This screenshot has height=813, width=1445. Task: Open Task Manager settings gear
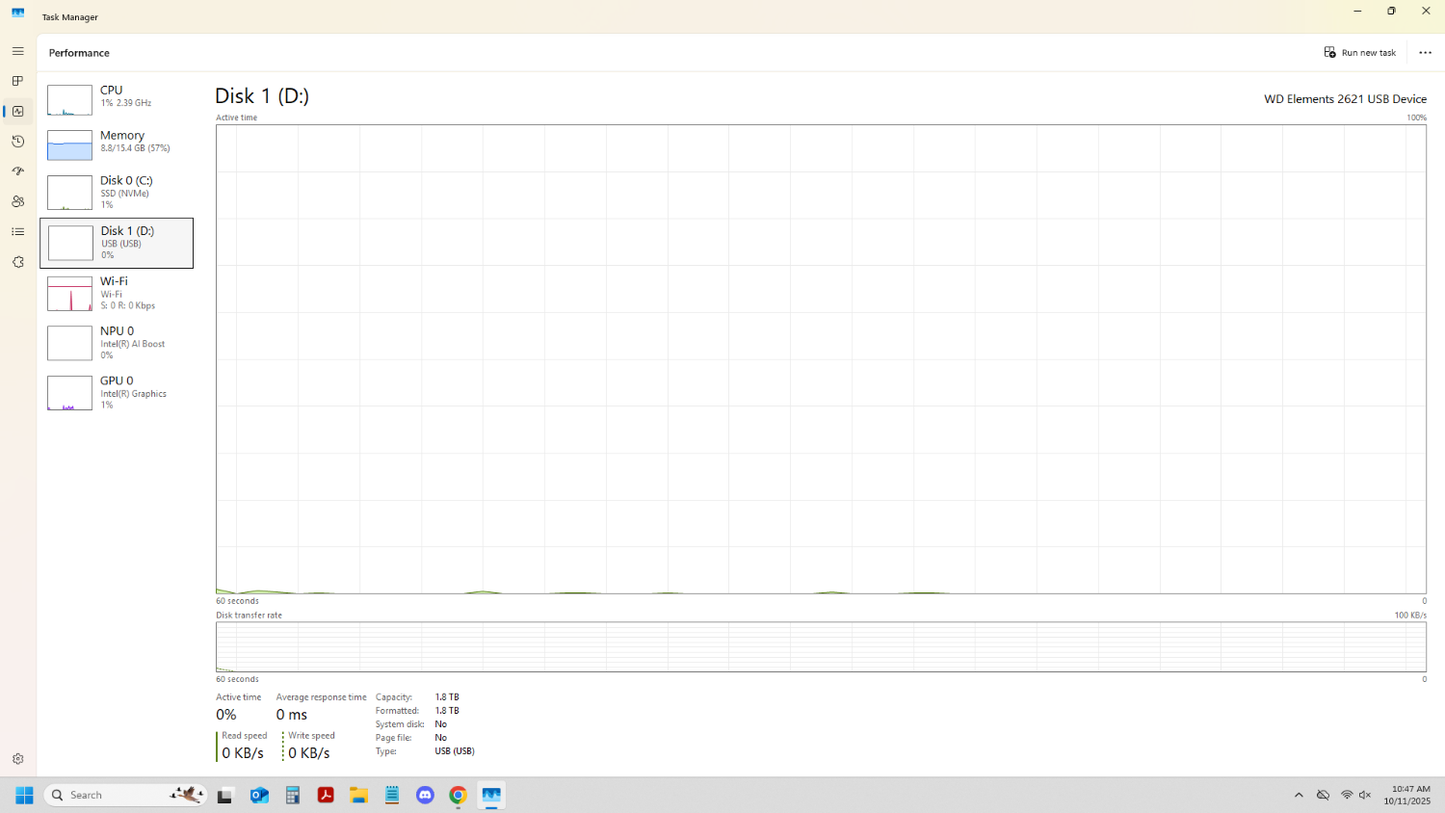[x=18, y=759]
